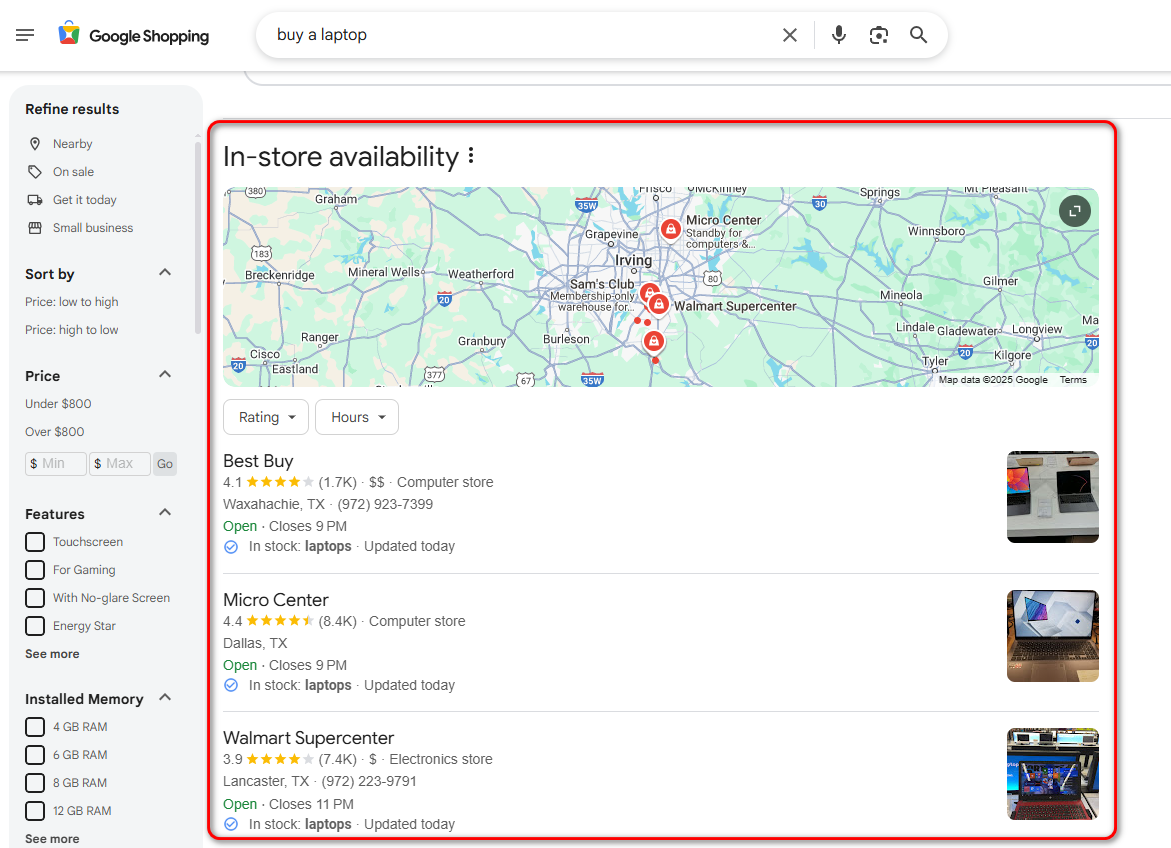The height and width of the screenshot is (848, 1171).
Task: Toggle the Touchscreen checkbox
Action: (x=35, y=542)
